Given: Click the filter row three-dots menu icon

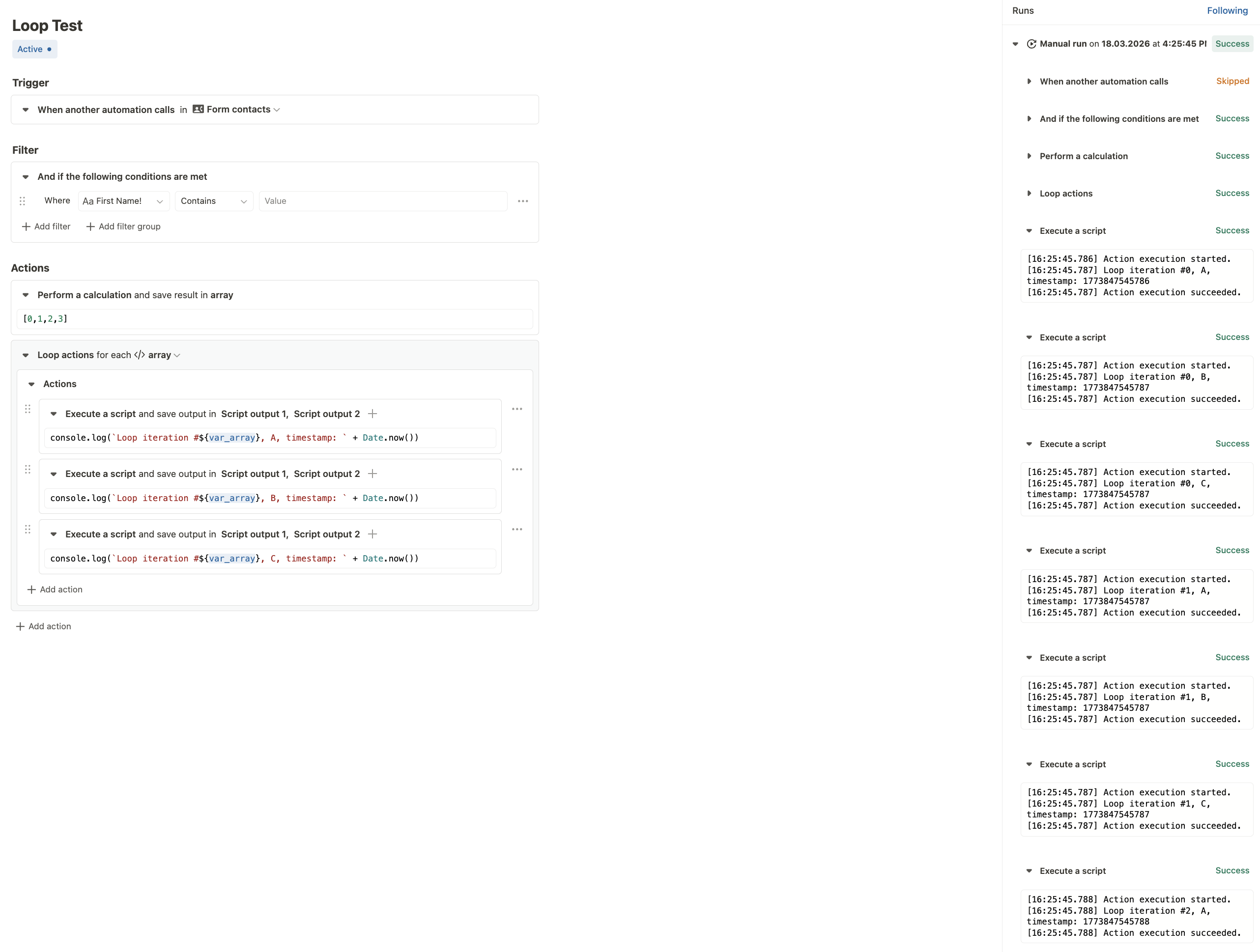Looking at the screenshot, I should (x=522, y=201).
